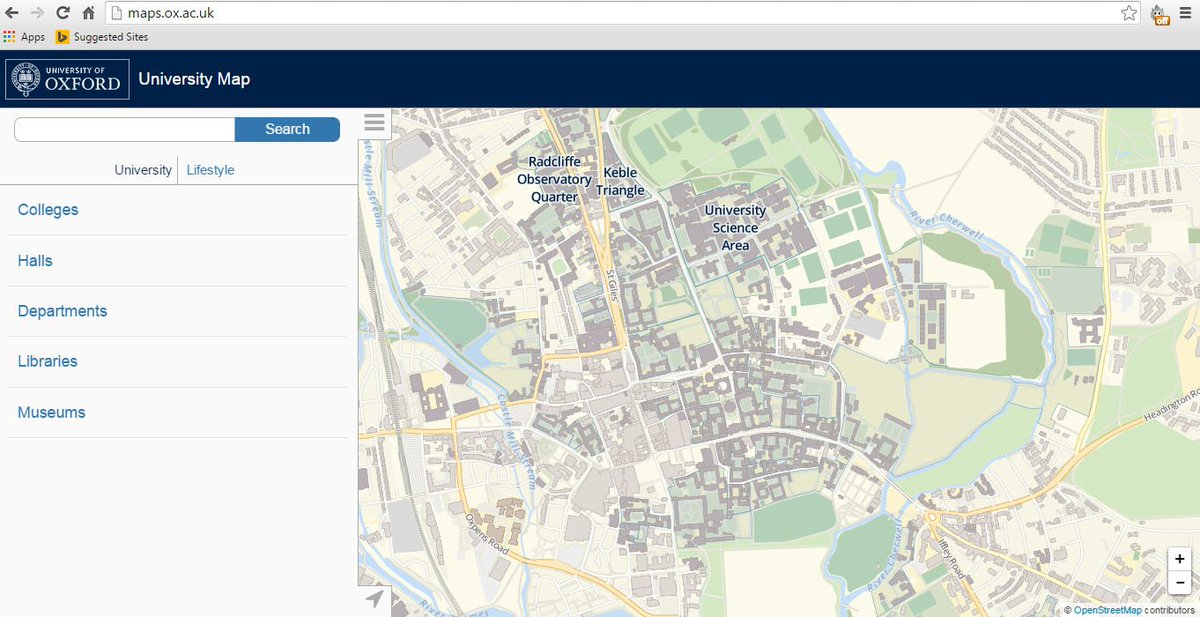1200x617 pixels.
Task: Click the St Giles street label
Action: 614,285
